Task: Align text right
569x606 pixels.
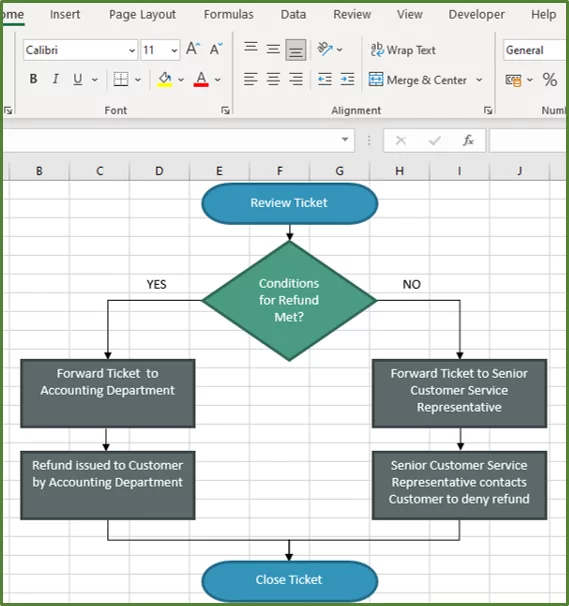Action: point(296,79)
